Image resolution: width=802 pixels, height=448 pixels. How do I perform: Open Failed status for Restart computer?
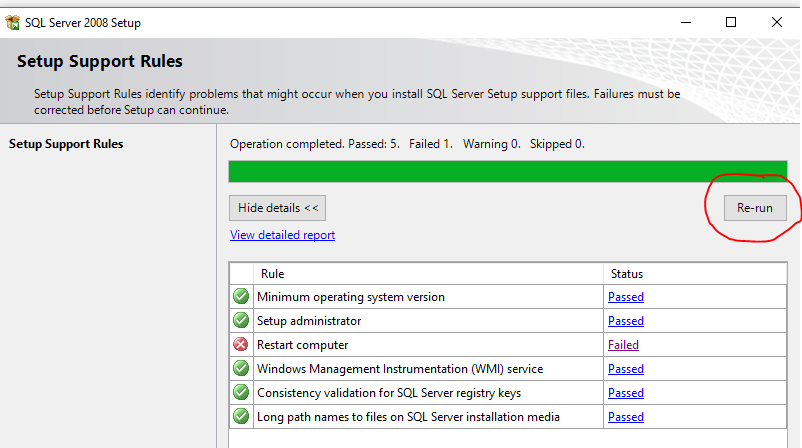pos(623,345)
